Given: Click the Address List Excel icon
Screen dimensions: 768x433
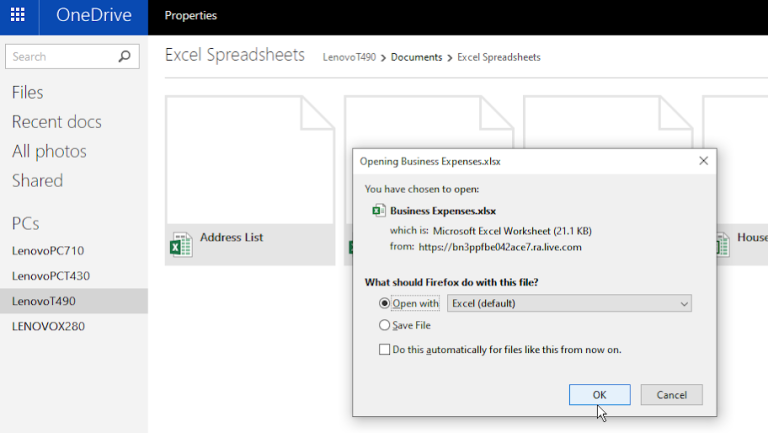Looking at the screenshot, I should [x=181, y=244].
